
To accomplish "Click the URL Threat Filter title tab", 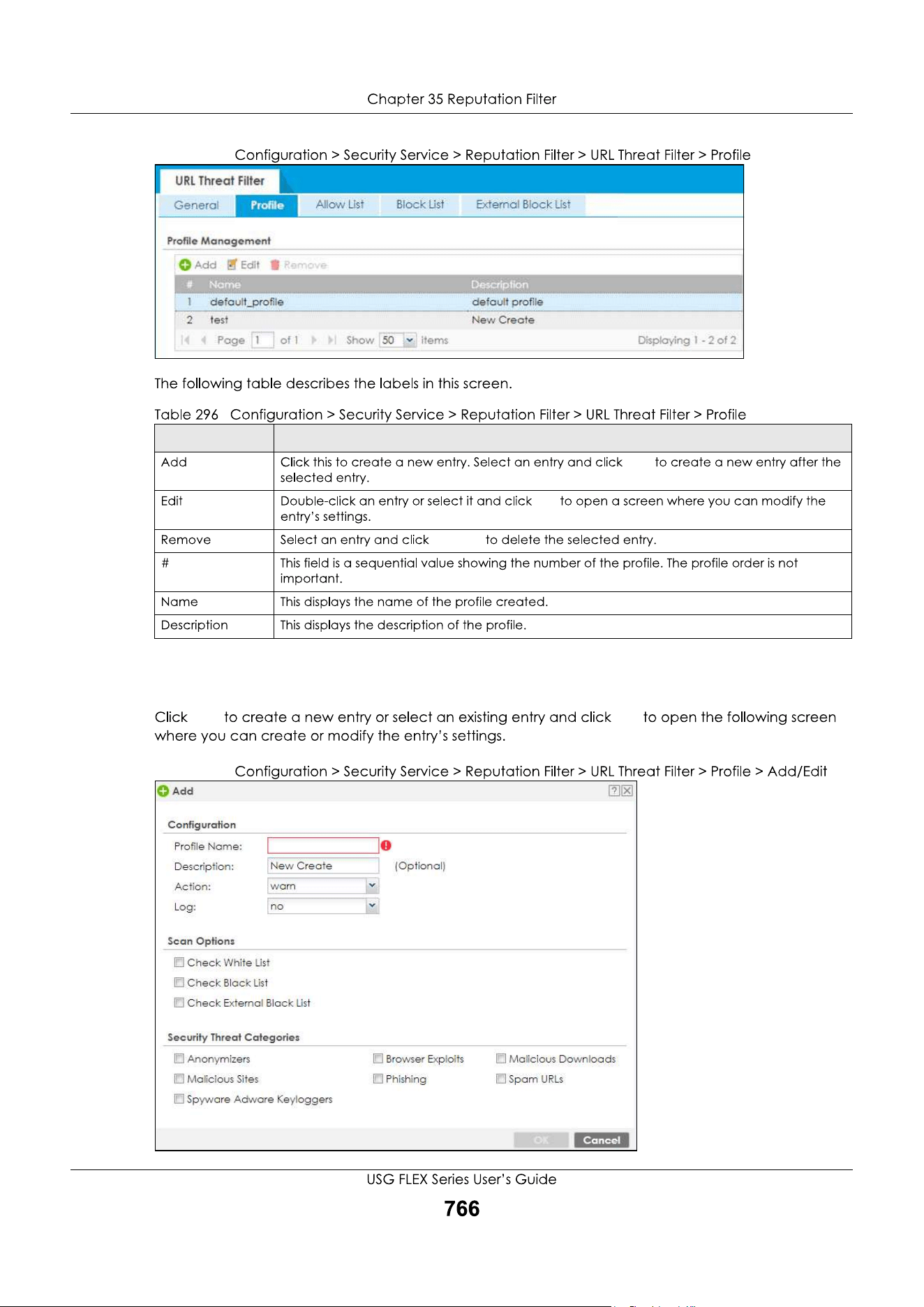I will click(220, 181).
